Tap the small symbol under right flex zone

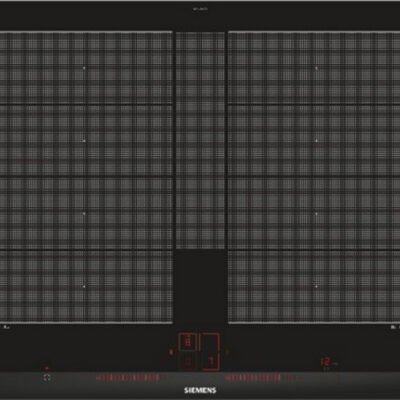(394, 327)
